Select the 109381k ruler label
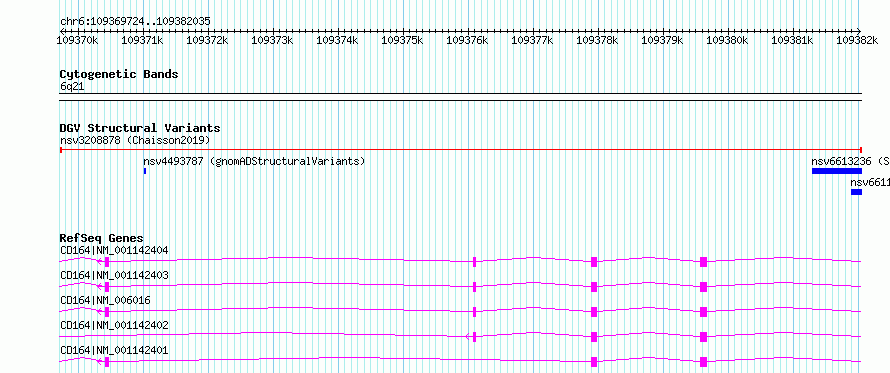Image resolution: width=890 pixels, height=373 pixels. [792, 40]
